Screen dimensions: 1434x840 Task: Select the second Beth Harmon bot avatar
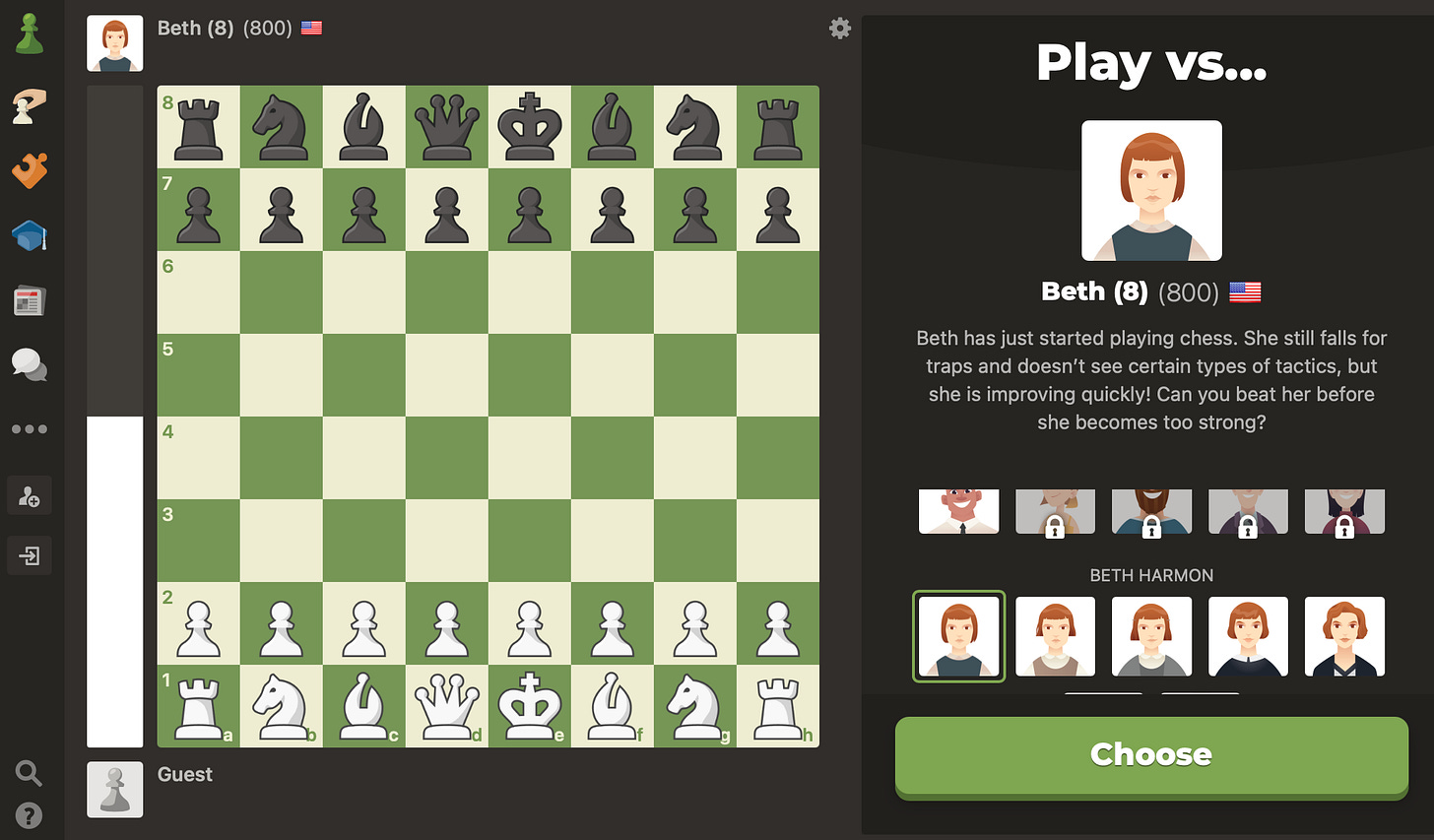pyautogui.click(x=1056, y=636)
